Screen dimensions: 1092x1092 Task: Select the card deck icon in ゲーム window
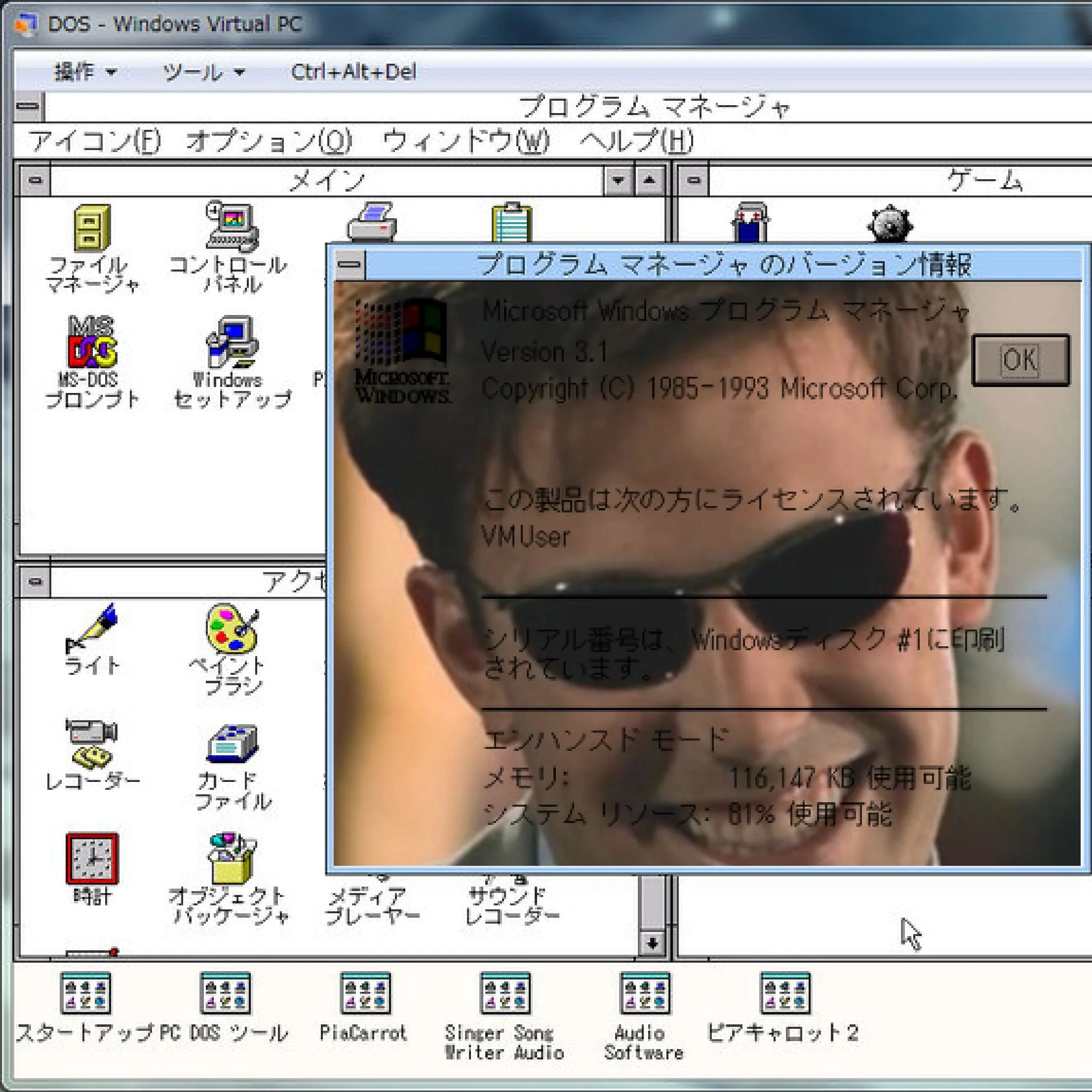[x=750, y=222]
